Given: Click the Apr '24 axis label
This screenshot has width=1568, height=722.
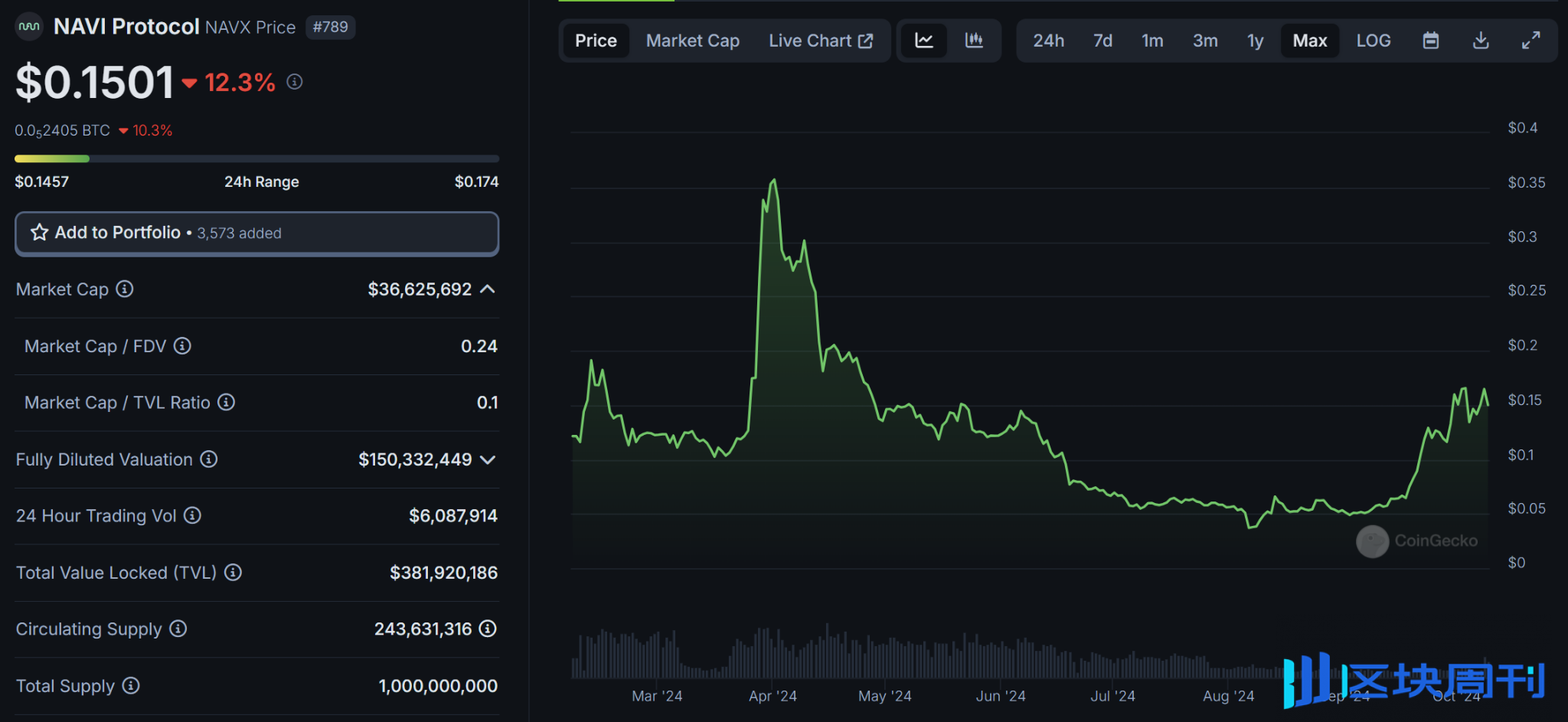Looking at the screenshot, I should point(773,696).
